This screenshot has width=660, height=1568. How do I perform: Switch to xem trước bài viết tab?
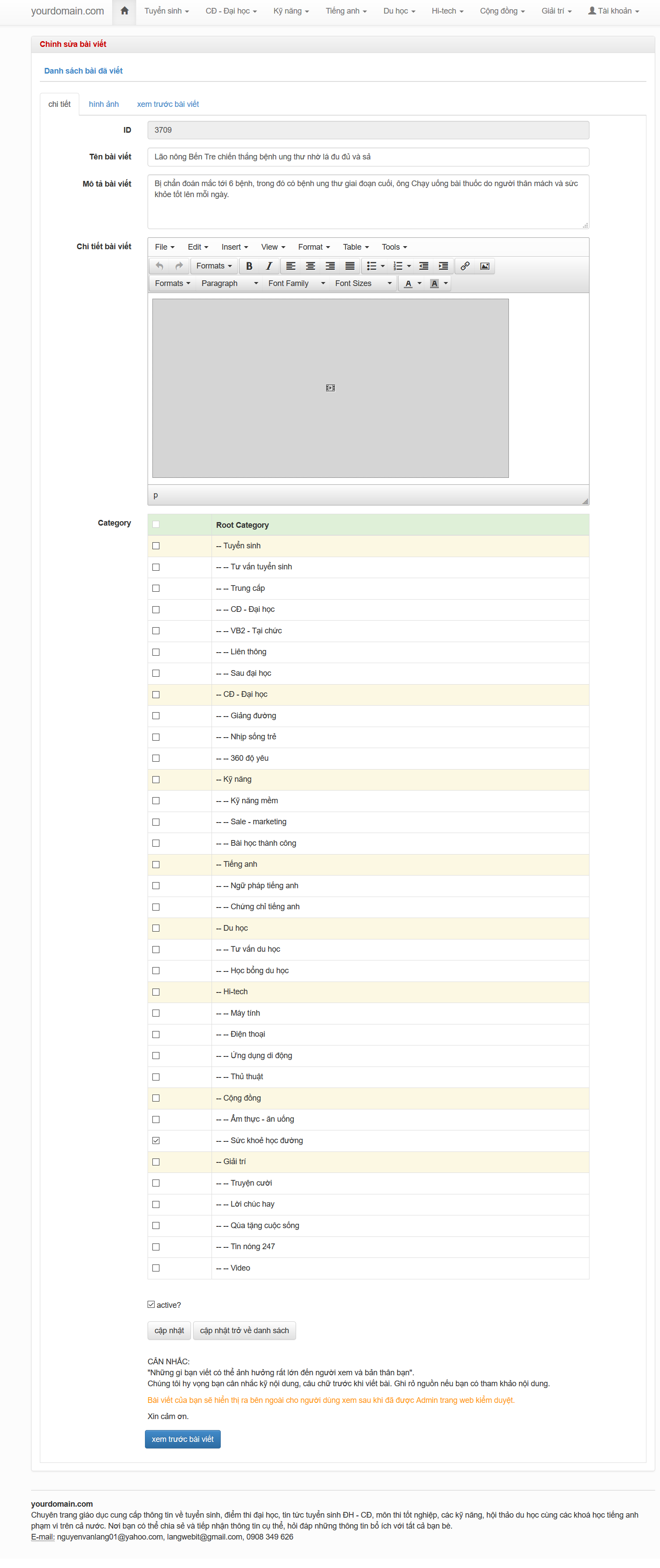click(168, 104)
